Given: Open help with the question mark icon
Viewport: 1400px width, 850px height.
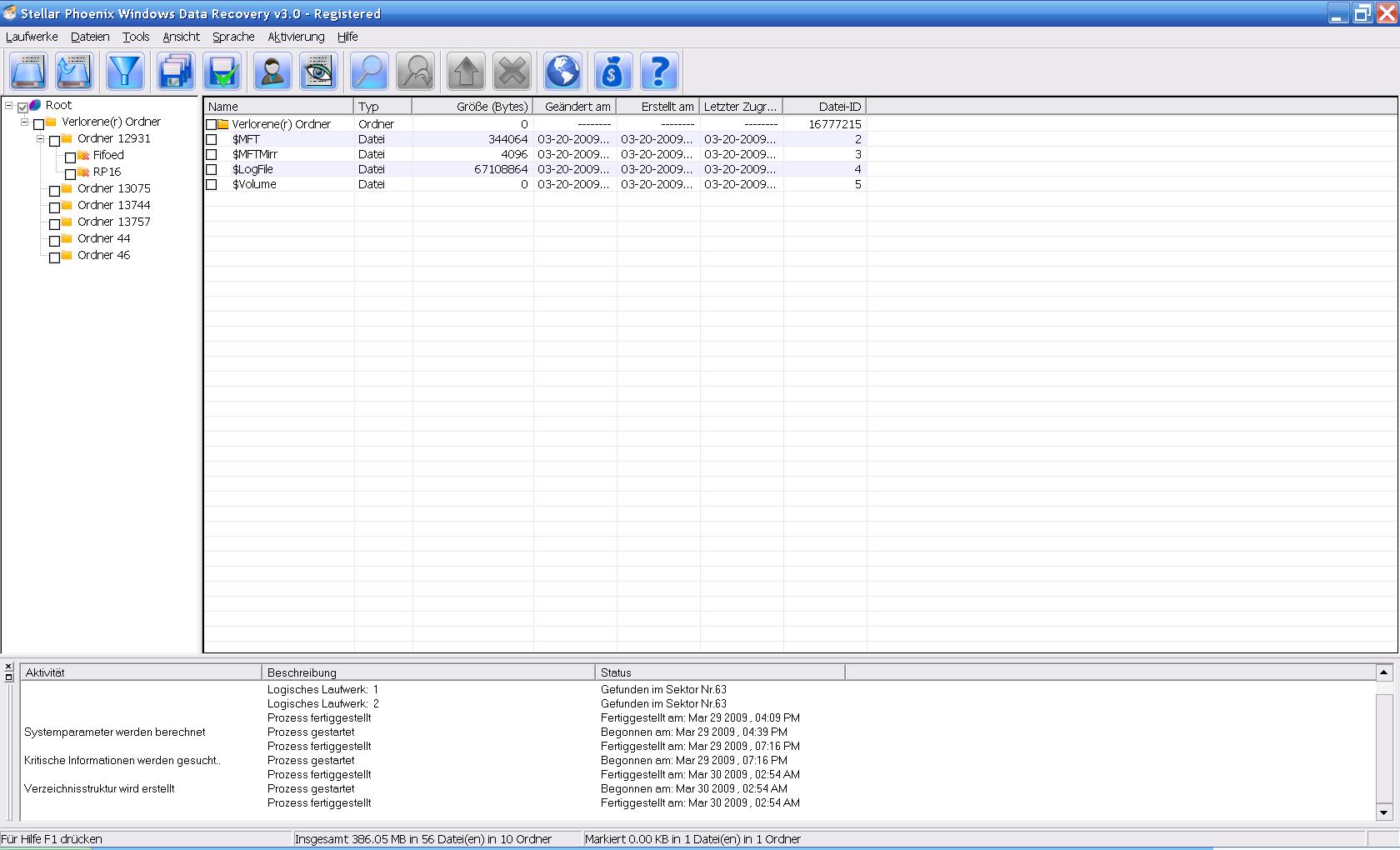Looking at the screenshot, I should [x=659, y=72].
